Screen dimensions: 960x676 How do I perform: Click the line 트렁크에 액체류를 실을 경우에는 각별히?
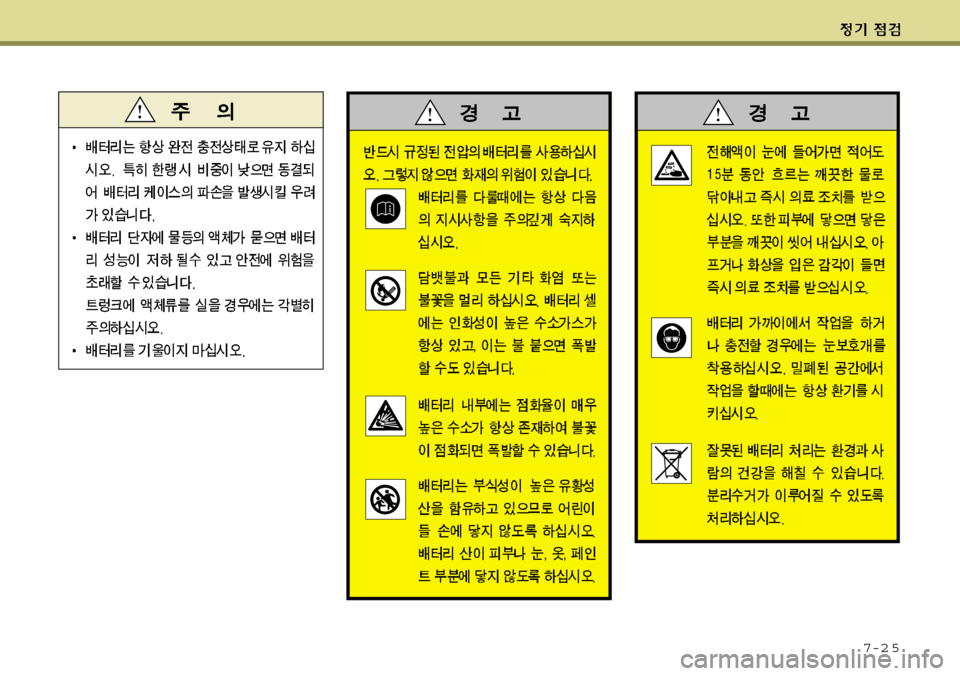tap(200, 305)
